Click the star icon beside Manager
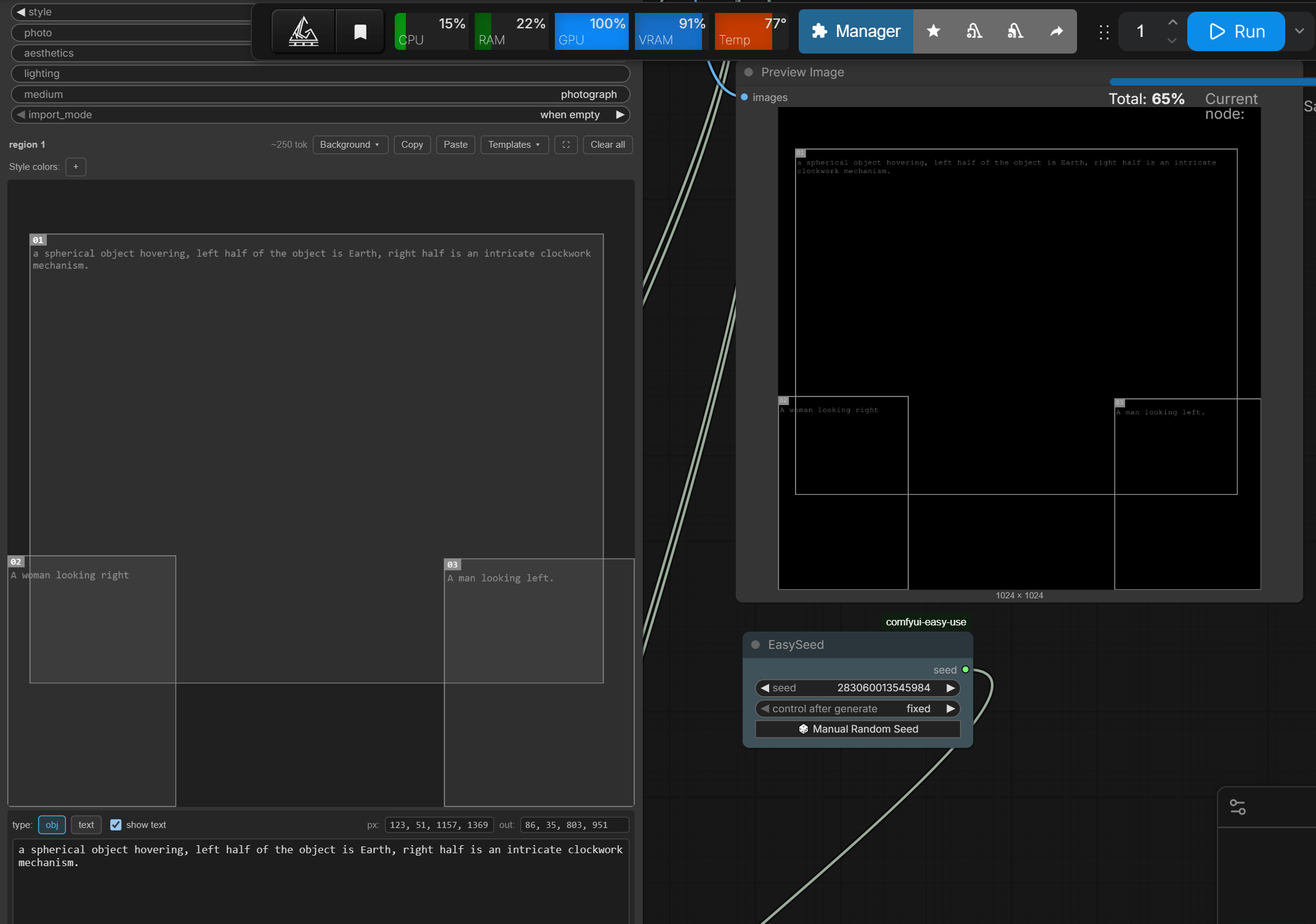This screenshot has width=1316, height=924. 933,31
